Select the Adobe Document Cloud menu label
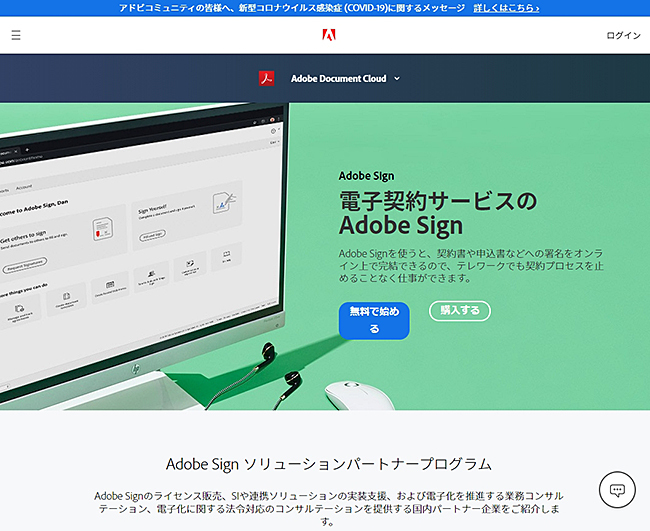The image size is (650, 531). 338,78
